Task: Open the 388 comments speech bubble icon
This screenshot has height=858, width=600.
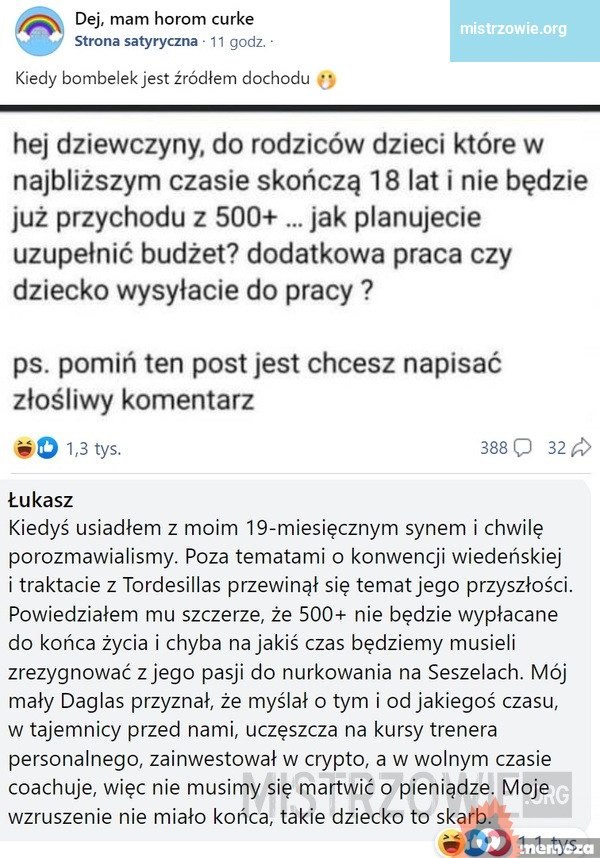Action: pos(522,448)
